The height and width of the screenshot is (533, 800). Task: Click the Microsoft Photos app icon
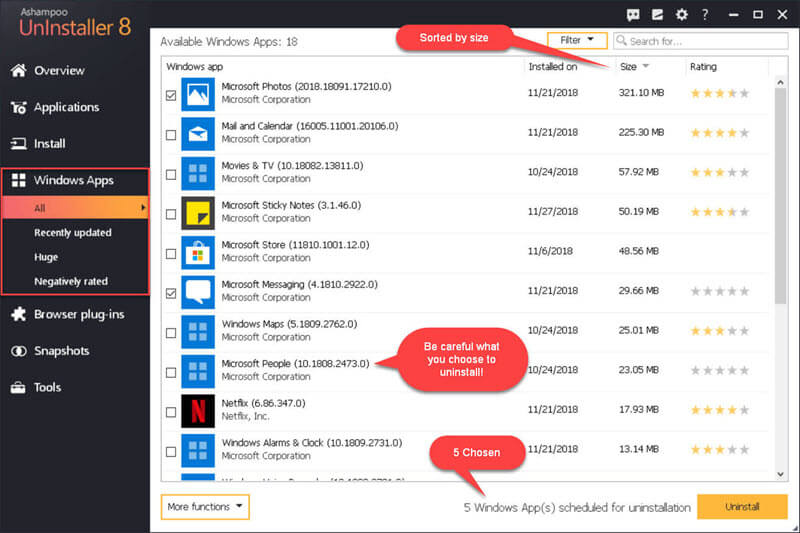198,94
